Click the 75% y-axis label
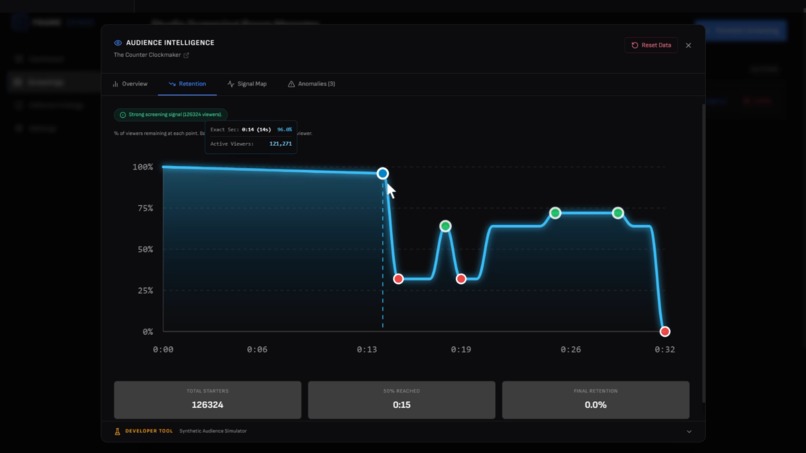This screenshot has height=453, width=806. pyautogui.click(x=145, y=208)
